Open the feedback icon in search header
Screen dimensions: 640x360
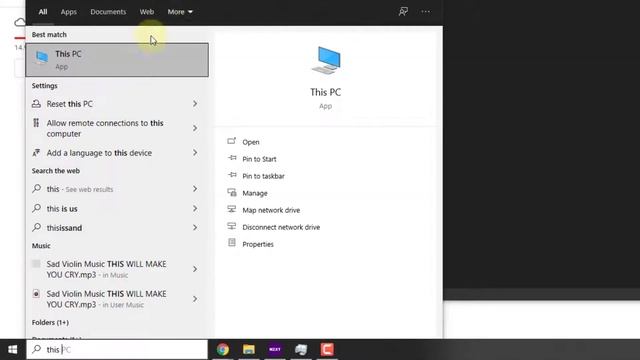(403, 12)
